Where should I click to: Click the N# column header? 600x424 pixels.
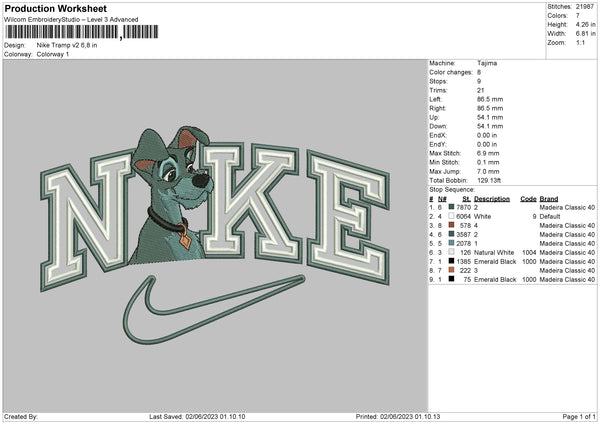[442, 199]
